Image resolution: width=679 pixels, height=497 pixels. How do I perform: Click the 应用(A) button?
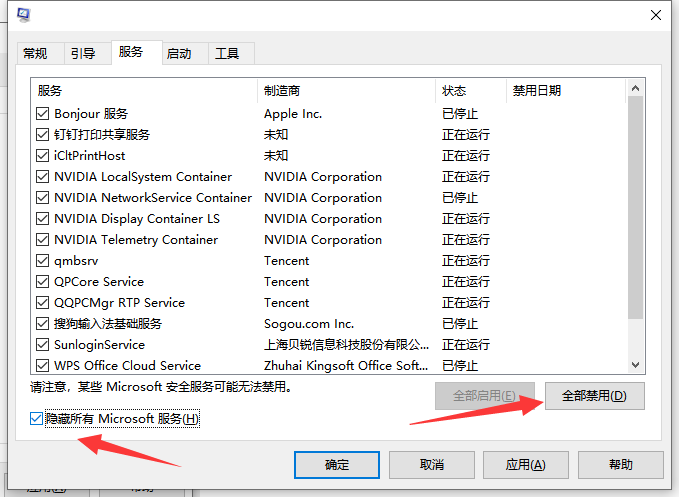pyautogui.click(x=526, y=465)
